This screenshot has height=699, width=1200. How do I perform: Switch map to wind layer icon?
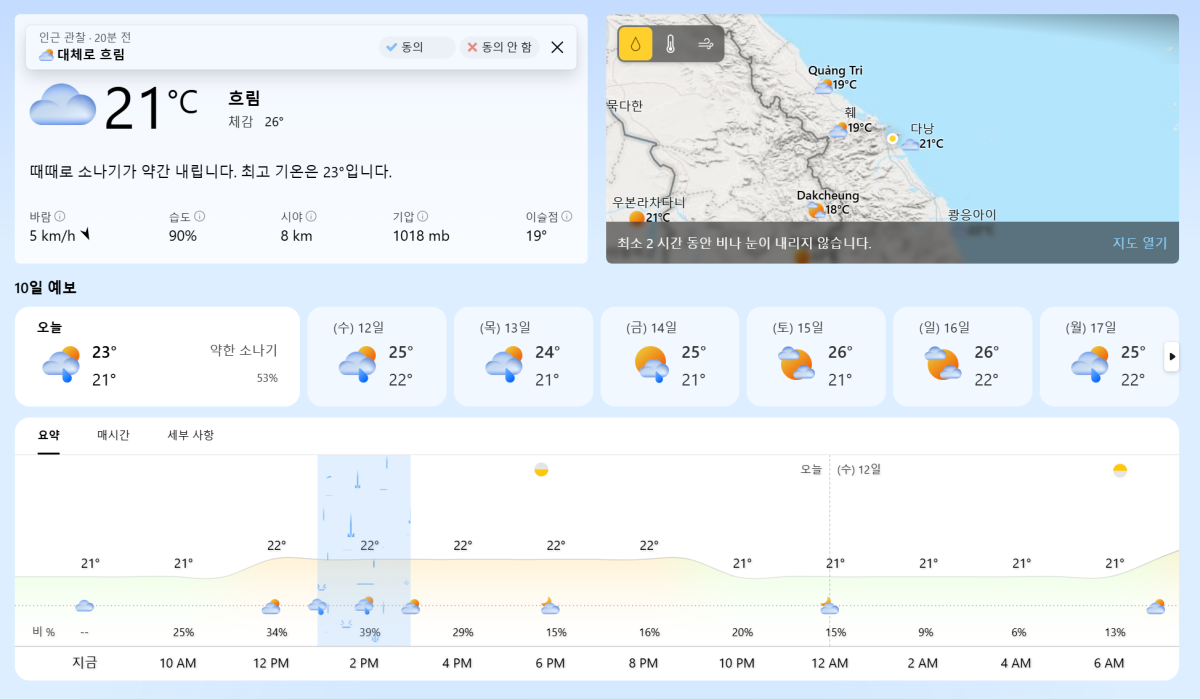click(706, 44)
